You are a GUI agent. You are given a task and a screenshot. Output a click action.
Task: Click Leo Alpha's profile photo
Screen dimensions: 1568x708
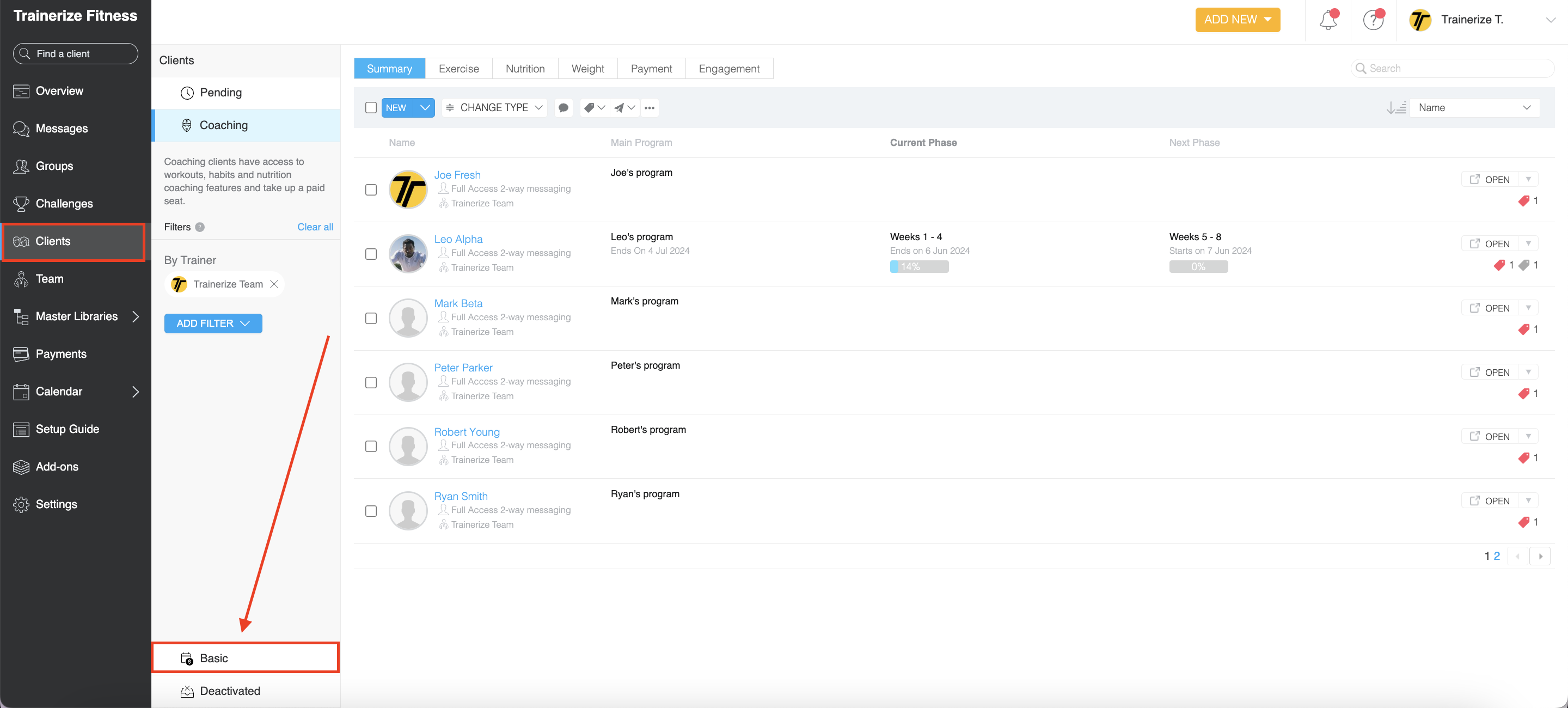point(408,254)
